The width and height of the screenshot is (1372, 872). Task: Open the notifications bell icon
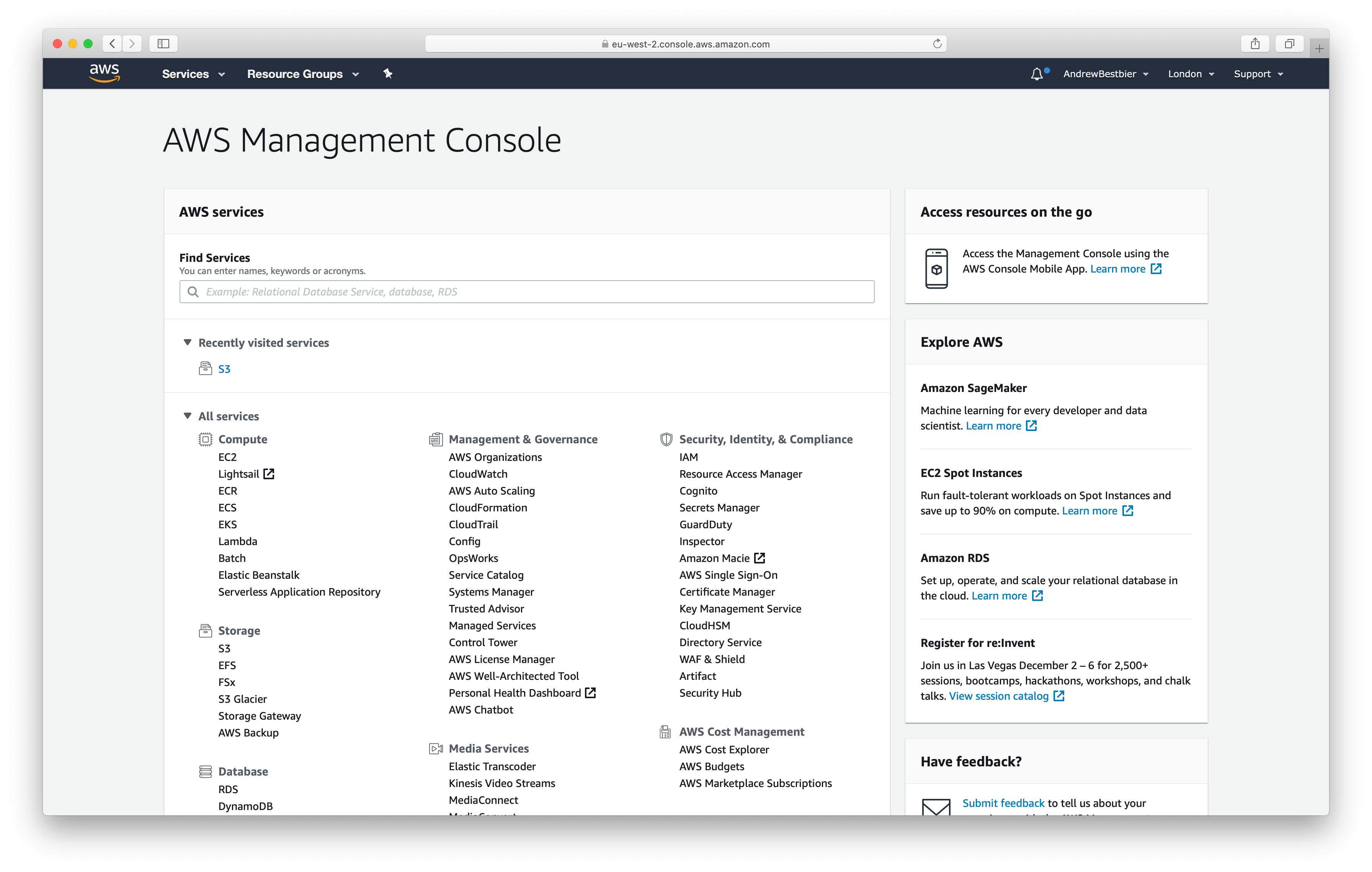click(1036, 74)
